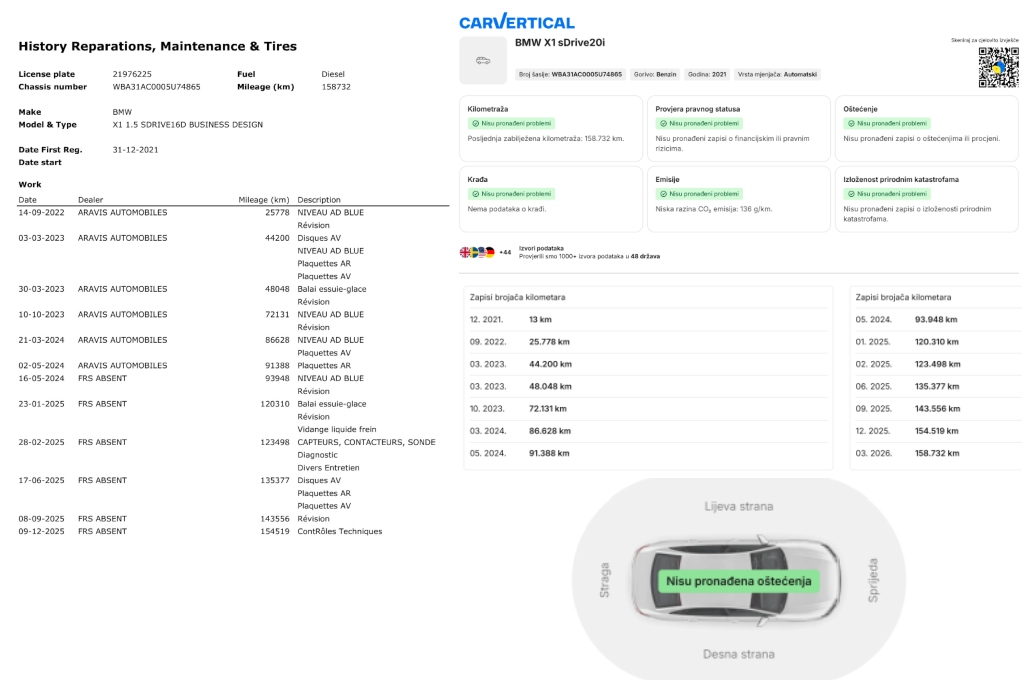Click the green 'Nisu pronađena oštećenja' label
The image size is (1024, 682).
click(738, 580)
